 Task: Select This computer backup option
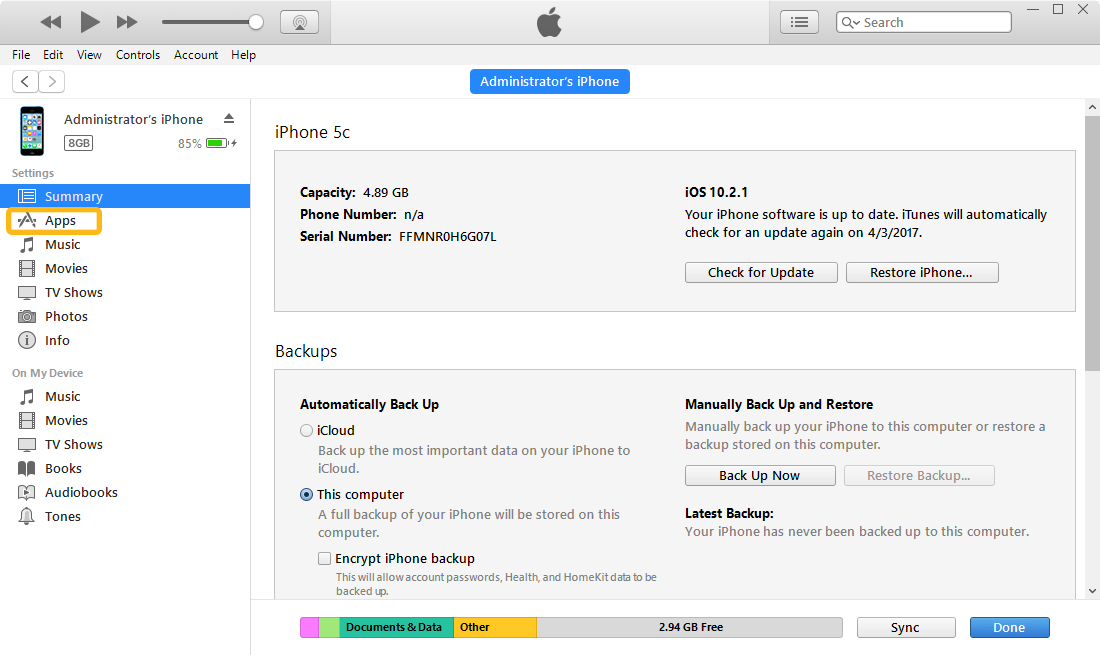[307, 494]
